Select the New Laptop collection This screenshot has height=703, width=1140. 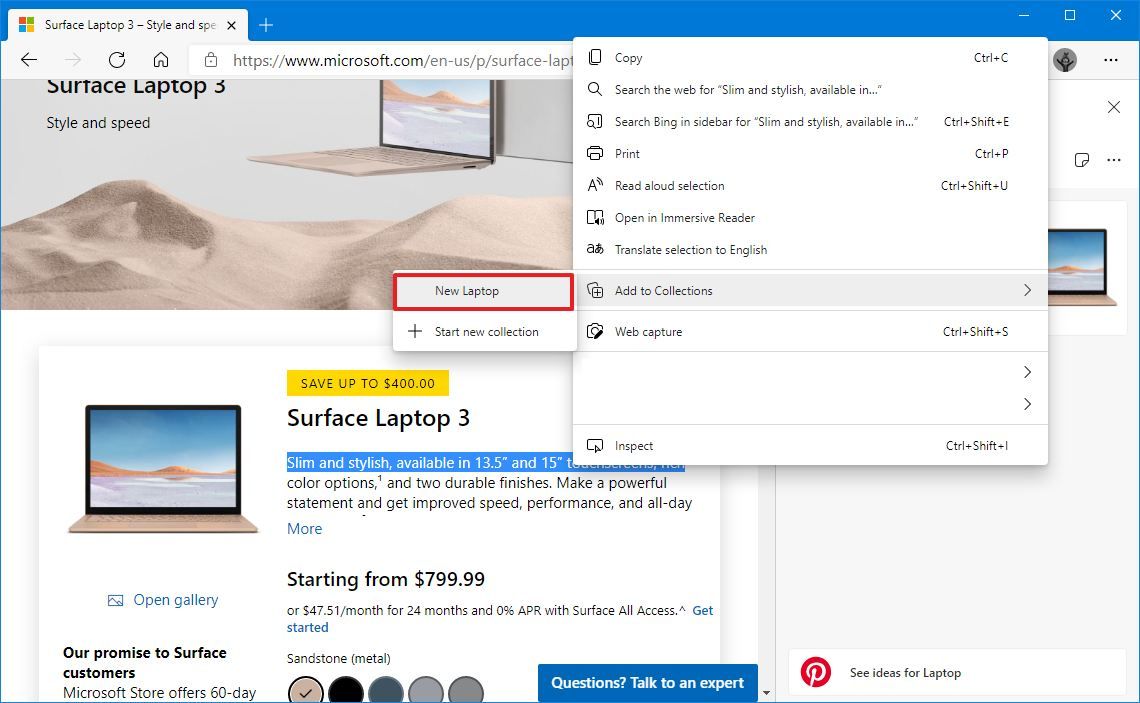467,290
